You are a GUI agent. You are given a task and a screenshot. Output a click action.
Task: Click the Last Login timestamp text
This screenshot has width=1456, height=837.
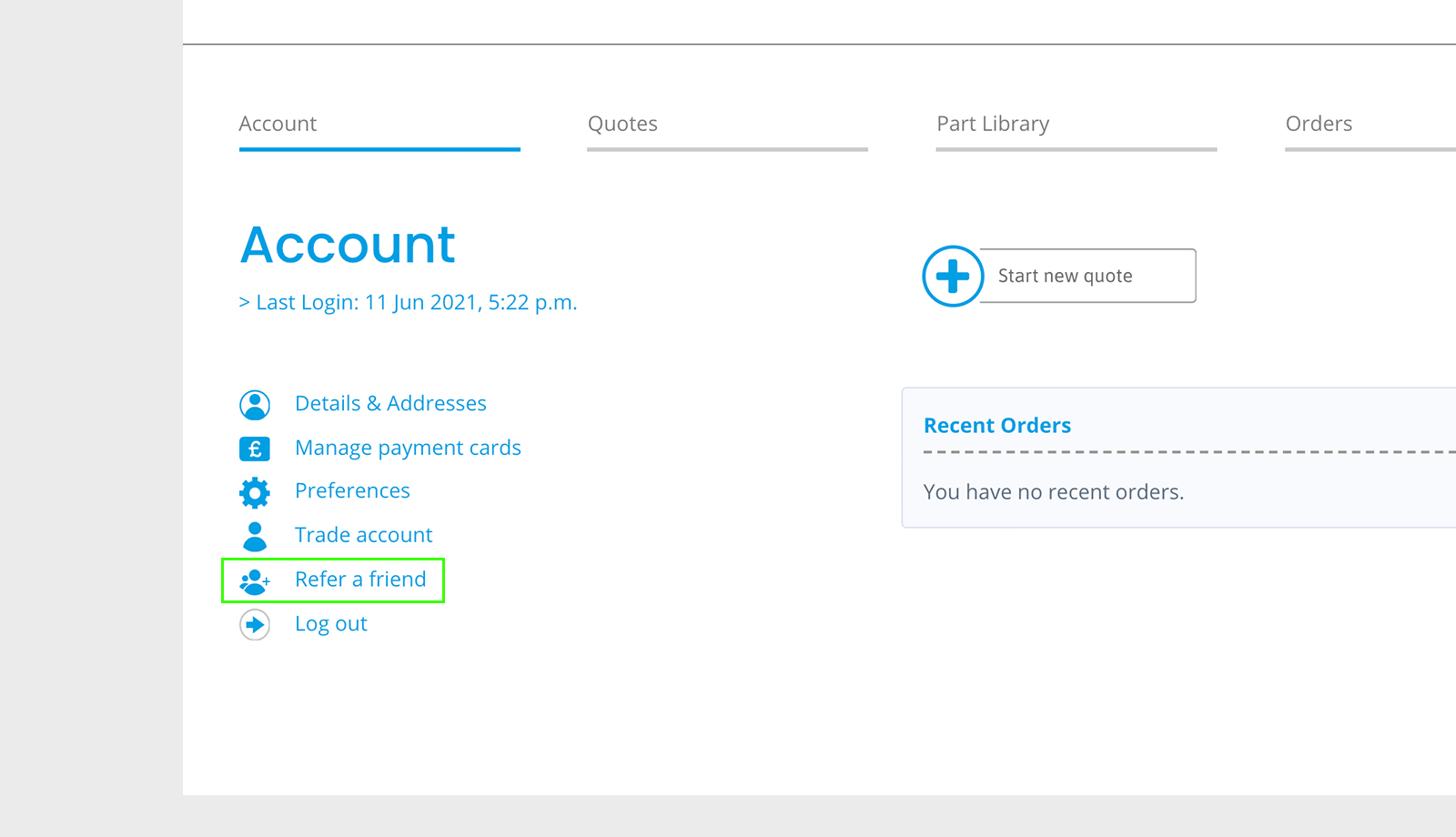[x=408, y=302]
